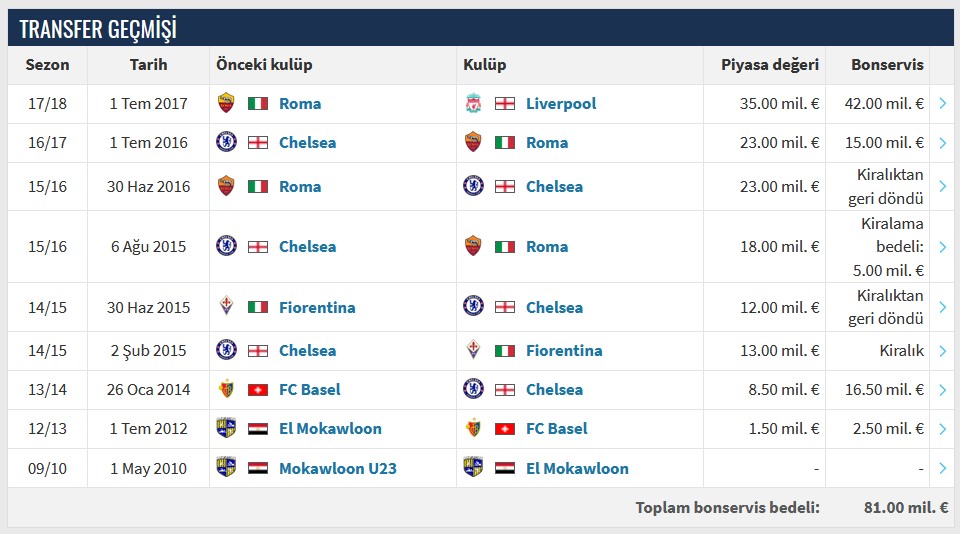This screenshot has width=960, height=534.
Task: Expand the 17/18 Liverpool transfer details arrow
Action: [943, 103]
